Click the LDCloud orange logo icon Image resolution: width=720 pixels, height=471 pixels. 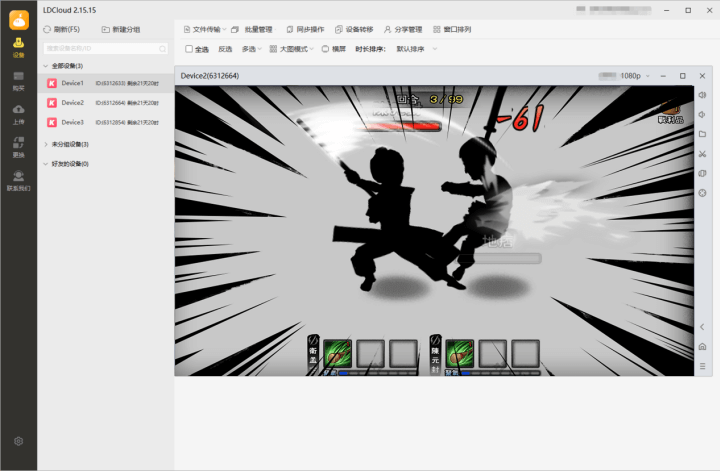(x=19, y=20)
